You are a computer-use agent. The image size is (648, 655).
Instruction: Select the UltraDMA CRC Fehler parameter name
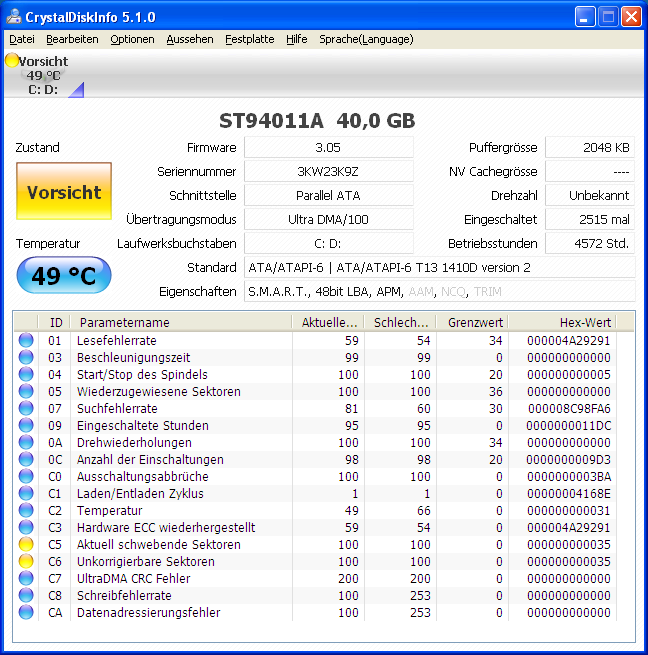[x=134, y=578]
